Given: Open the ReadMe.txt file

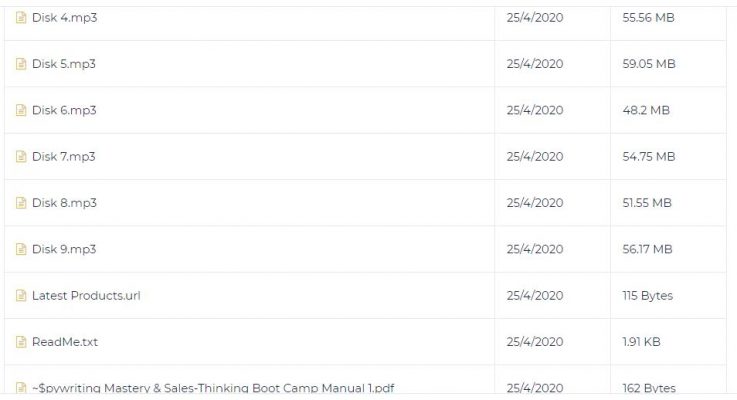Looking at the screenshot, I should [x=65, y=342].
